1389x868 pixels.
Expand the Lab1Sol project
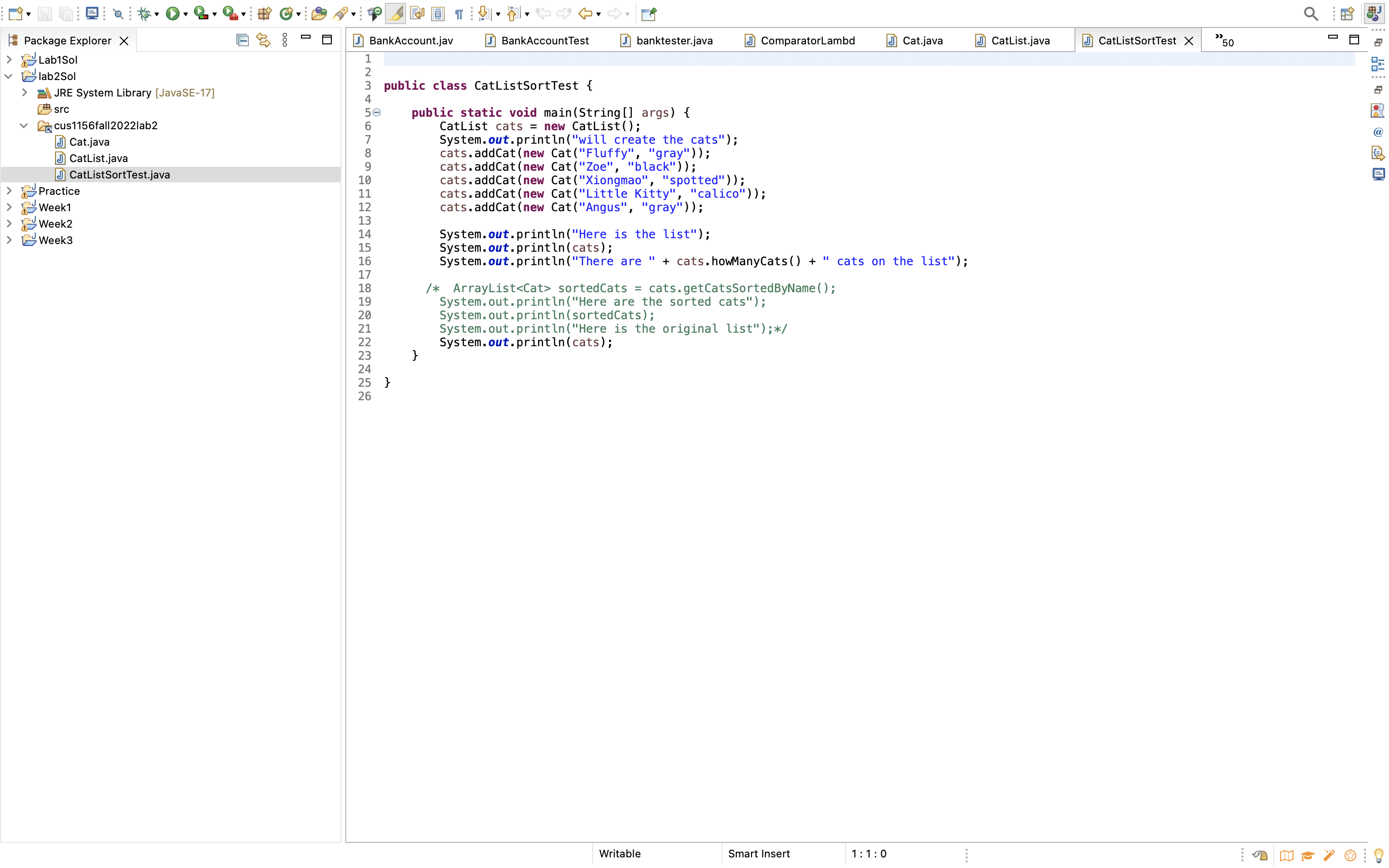(x=9, y=60)
